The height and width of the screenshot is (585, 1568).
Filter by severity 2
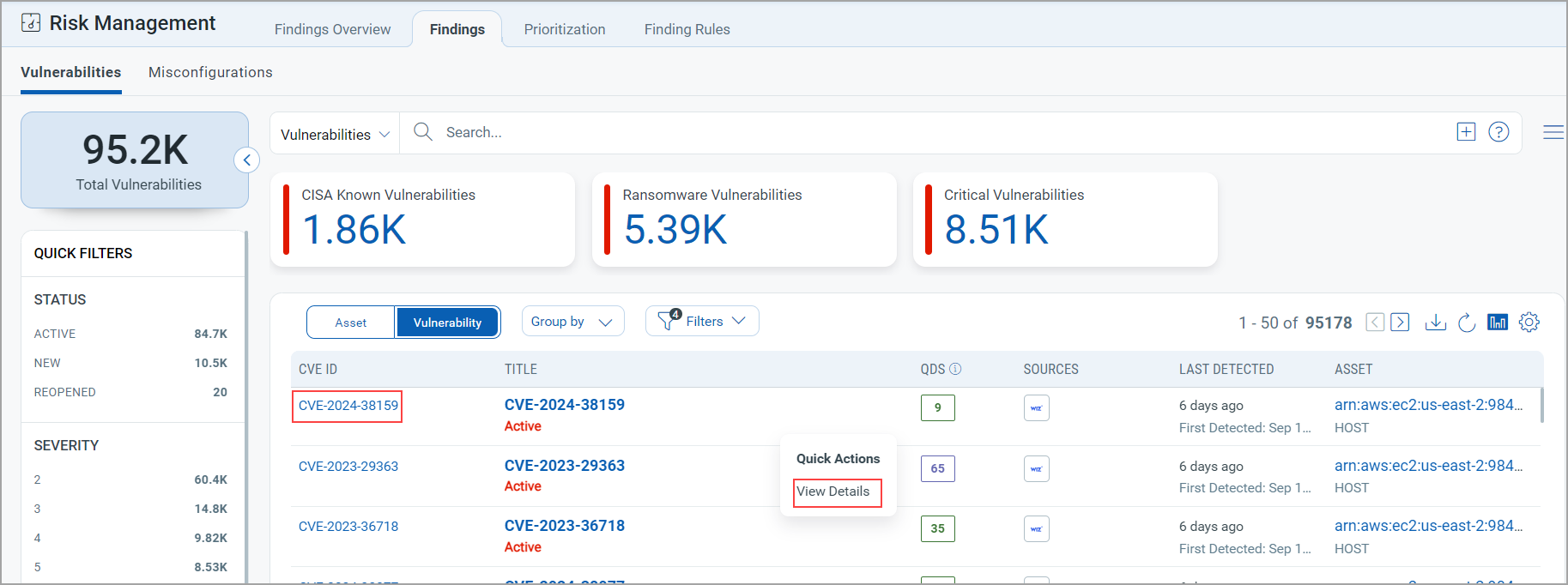(x=130, y=479)
